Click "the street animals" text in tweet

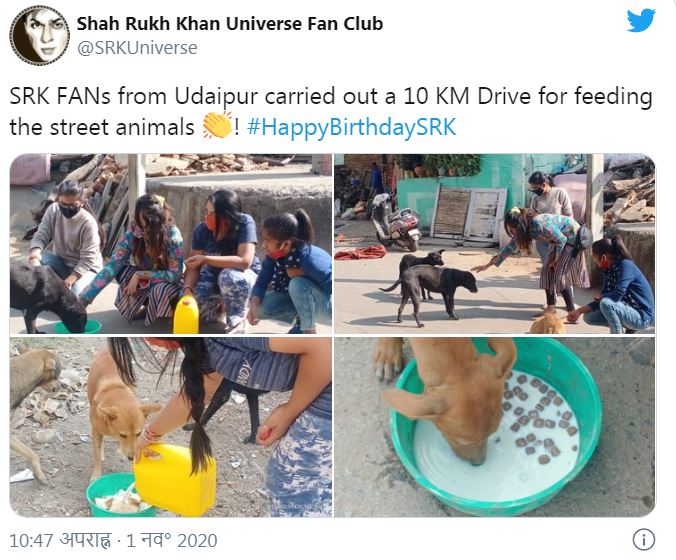coord(102,128)
